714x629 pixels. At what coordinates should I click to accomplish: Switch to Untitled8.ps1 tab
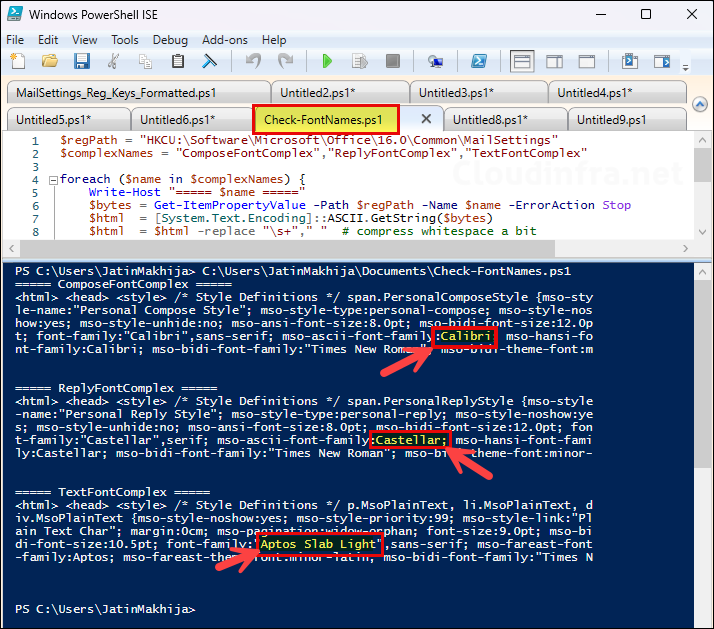[505, 120]
